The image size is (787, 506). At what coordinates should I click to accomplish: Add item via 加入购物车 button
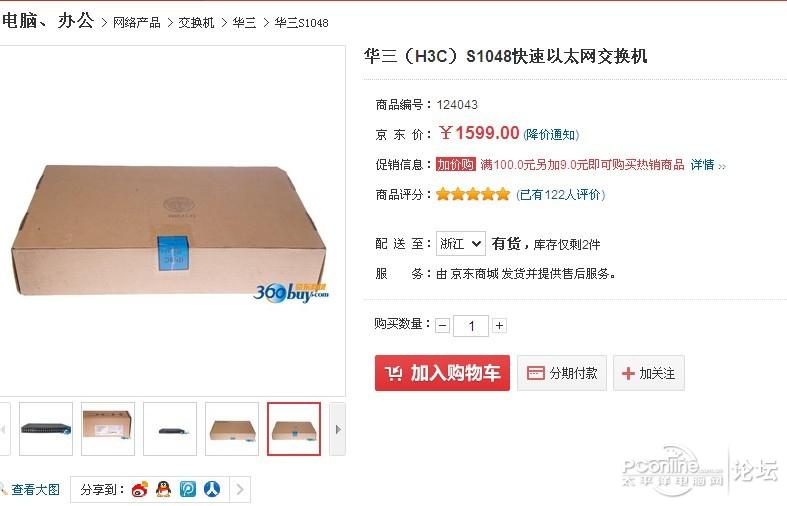click(442, 373)
